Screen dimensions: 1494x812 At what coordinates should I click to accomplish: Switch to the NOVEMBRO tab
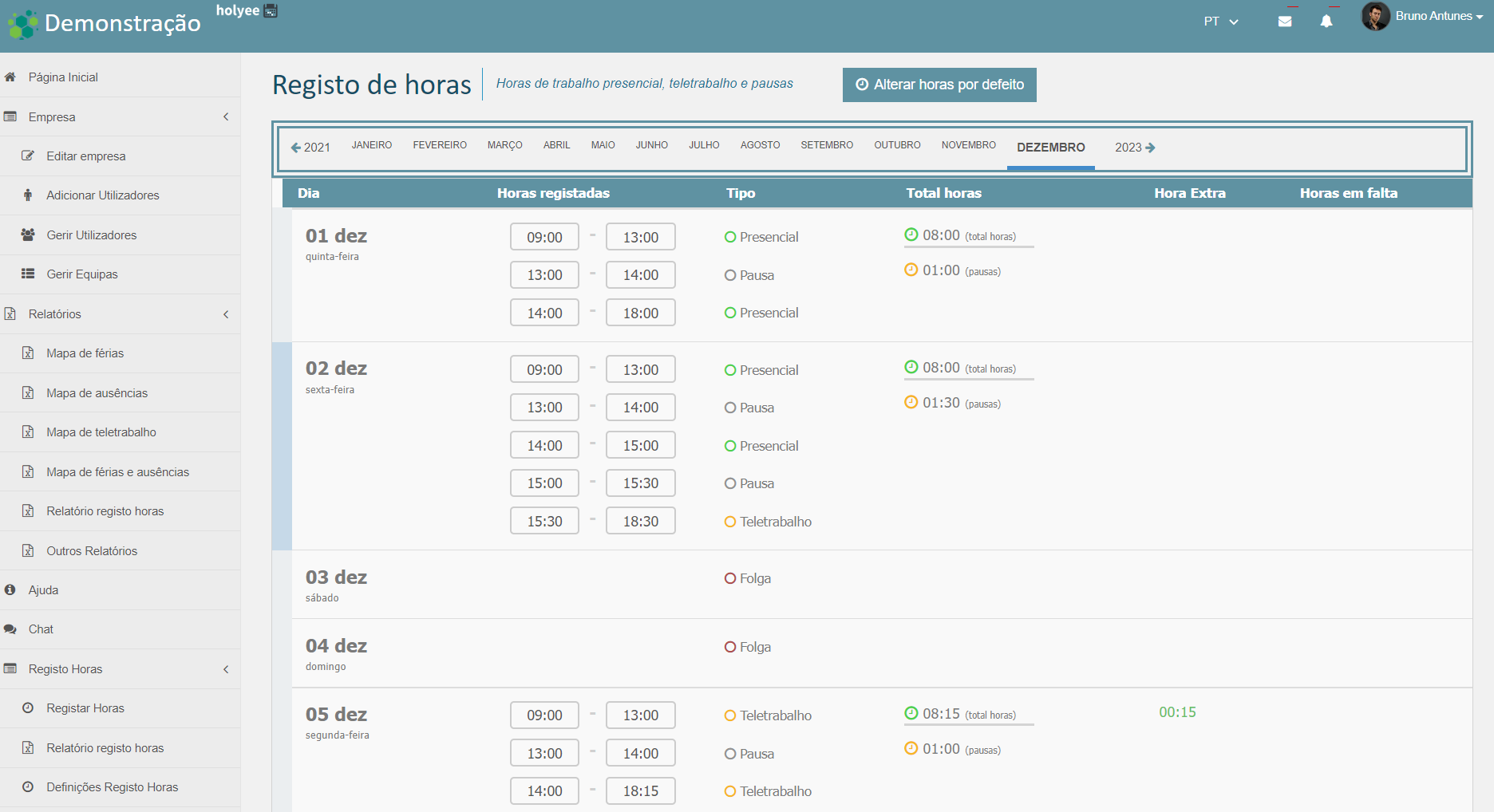coord(968,145)
